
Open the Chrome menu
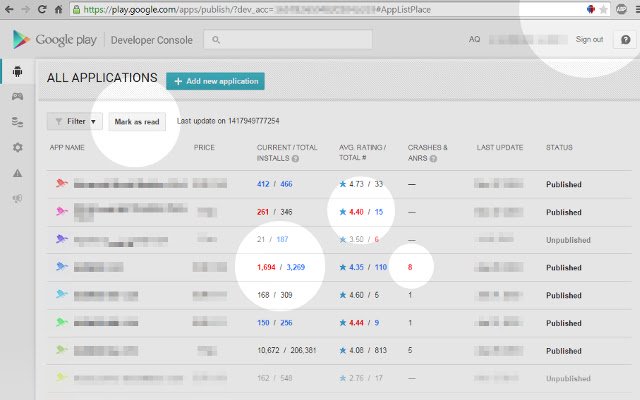(637, 9)
